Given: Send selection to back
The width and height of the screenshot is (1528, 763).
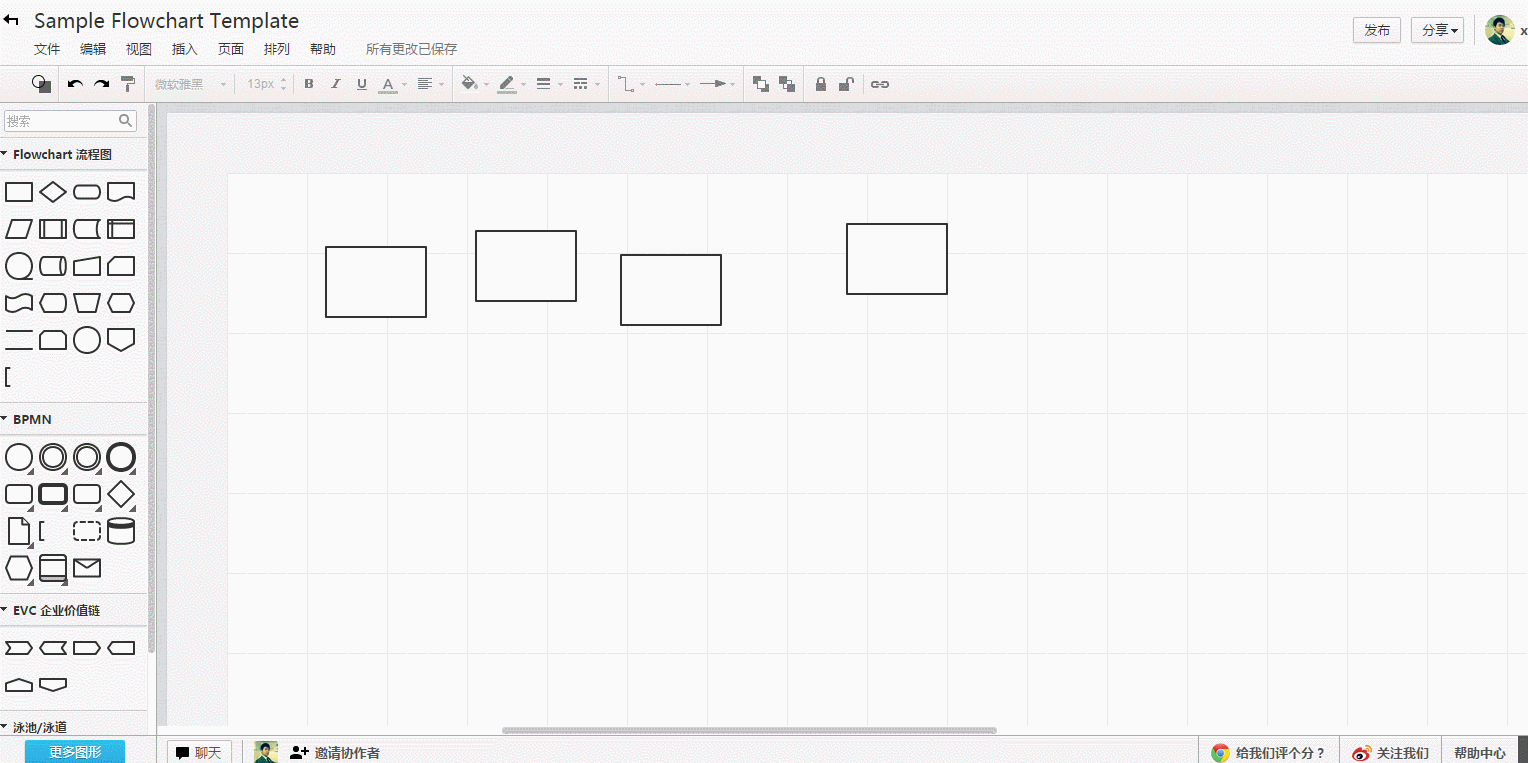Looking at the screenshot, I should point(787,84).
